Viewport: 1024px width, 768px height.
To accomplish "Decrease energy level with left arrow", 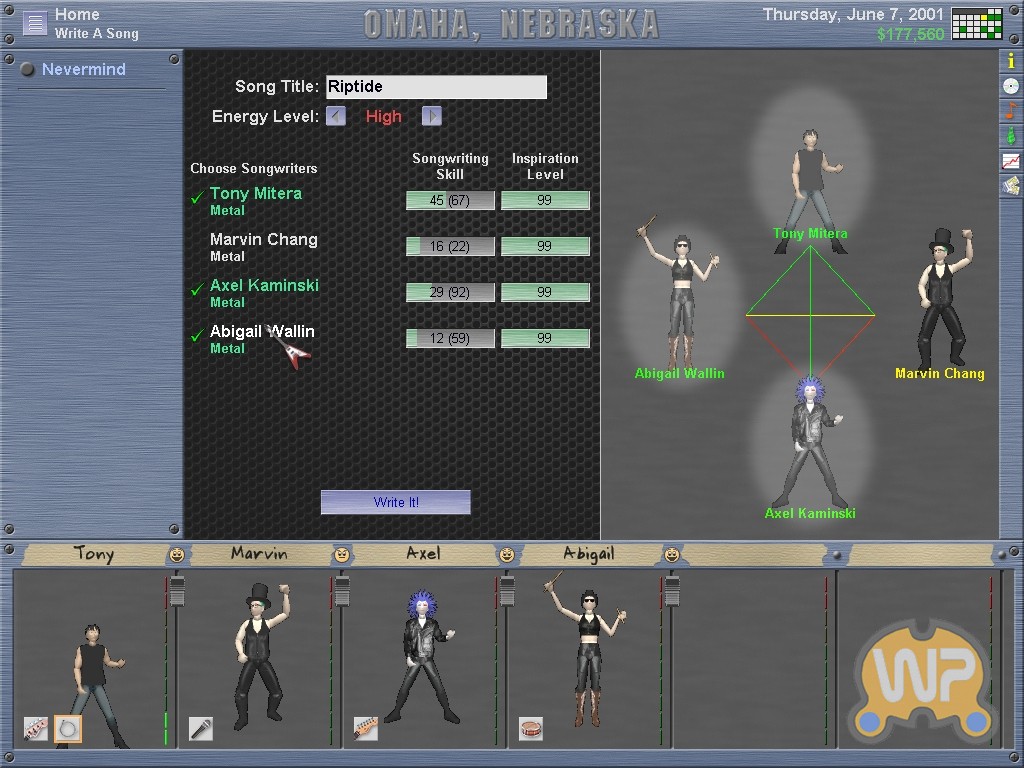I will (x=336, y=116).
